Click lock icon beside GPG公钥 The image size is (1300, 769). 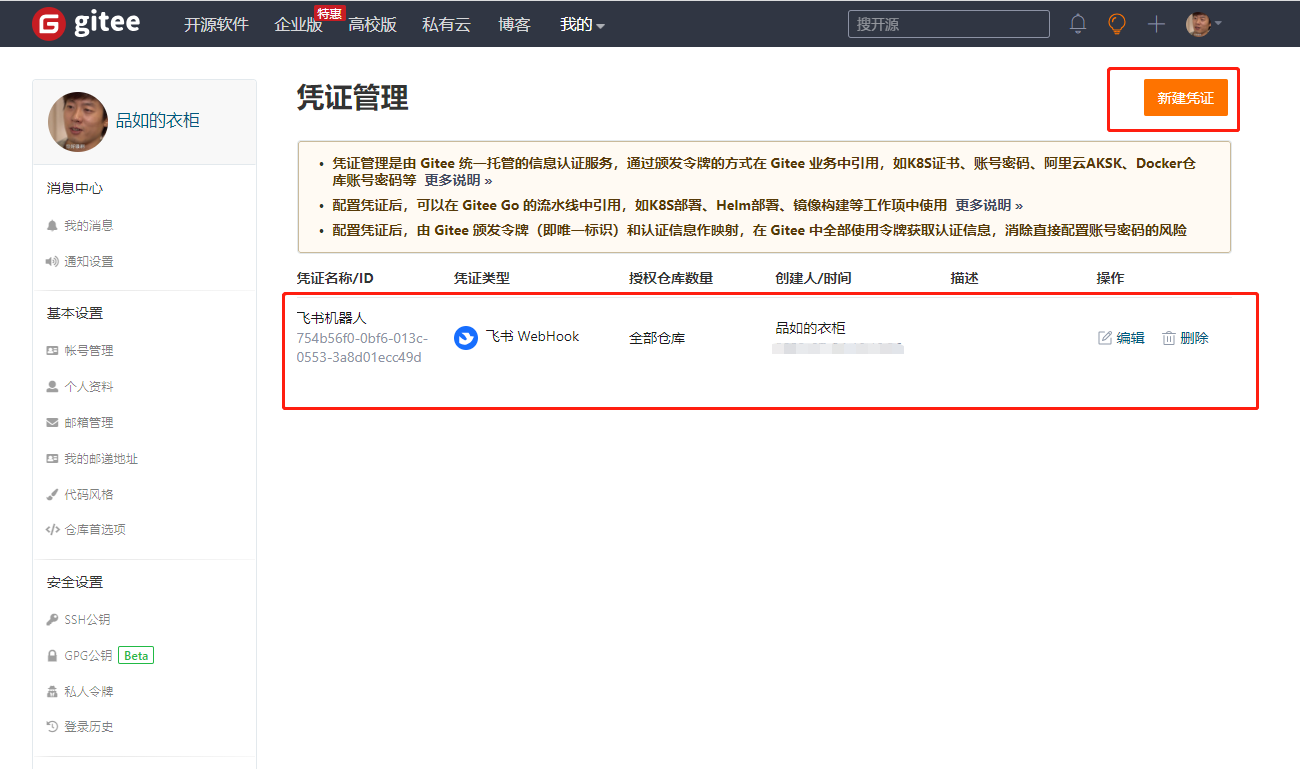[x=53, y=656]
